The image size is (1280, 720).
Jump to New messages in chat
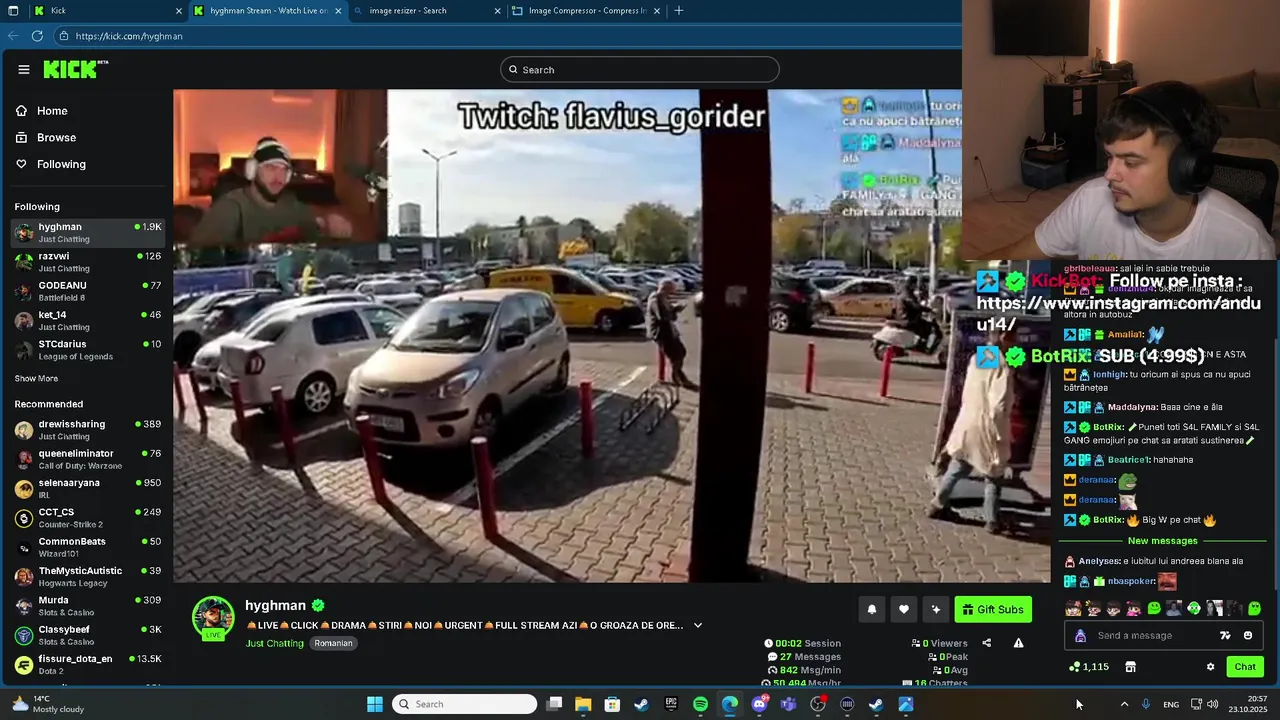(1162, 541)
